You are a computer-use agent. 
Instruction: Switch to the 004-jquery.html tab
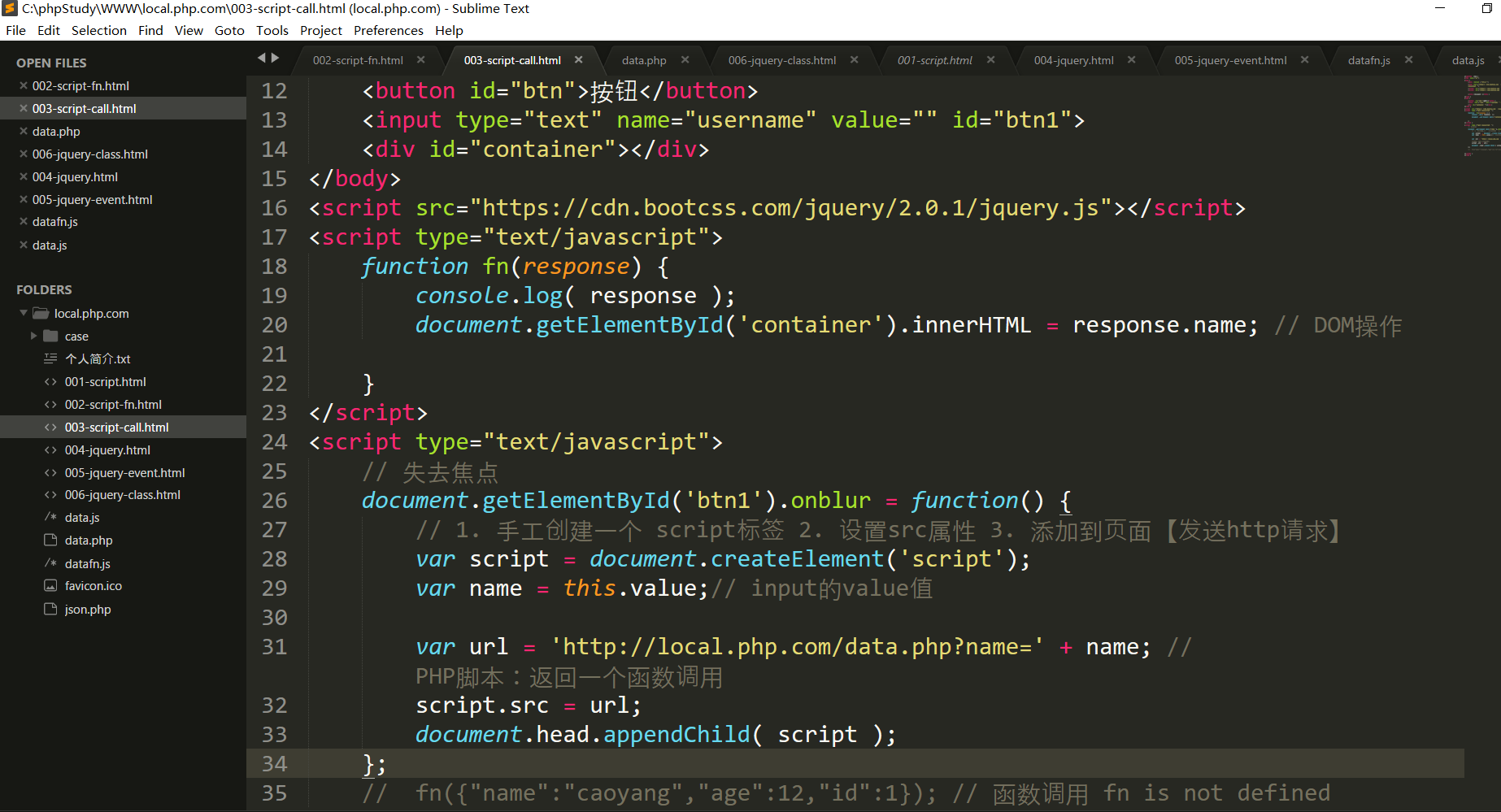click(1073, 60)
